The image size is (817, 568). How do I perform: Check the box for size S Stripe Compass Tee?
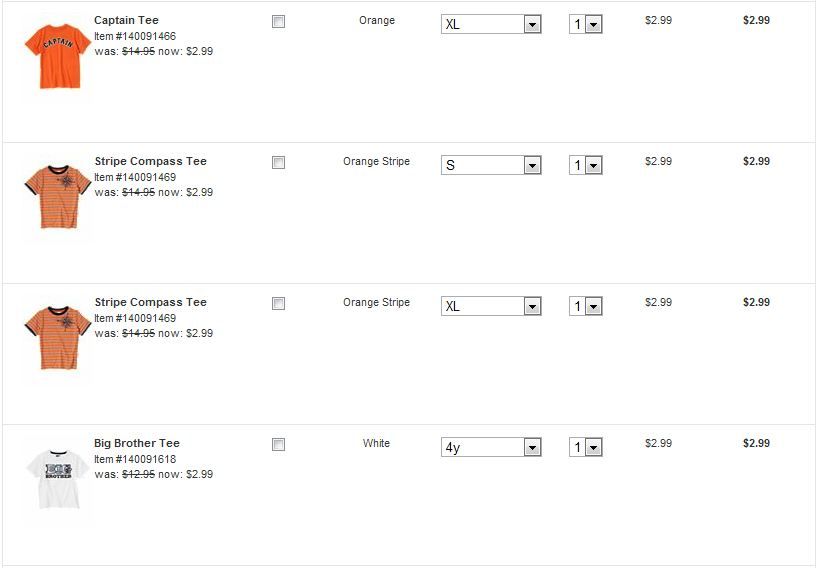coord(278,162)
